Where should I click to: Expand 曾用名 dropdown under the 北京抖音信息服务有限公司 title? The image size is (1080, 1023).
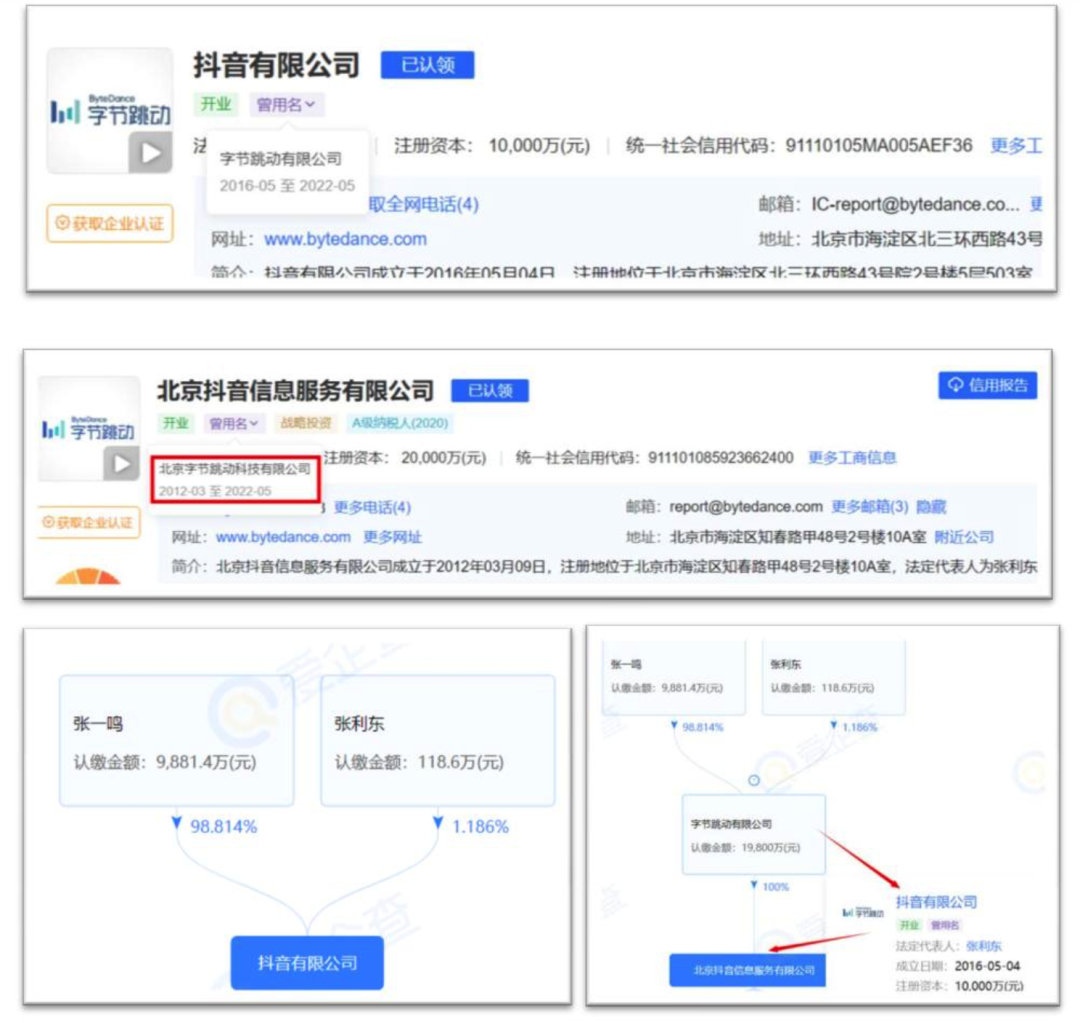pyautogui.click(x=234, y=423)
